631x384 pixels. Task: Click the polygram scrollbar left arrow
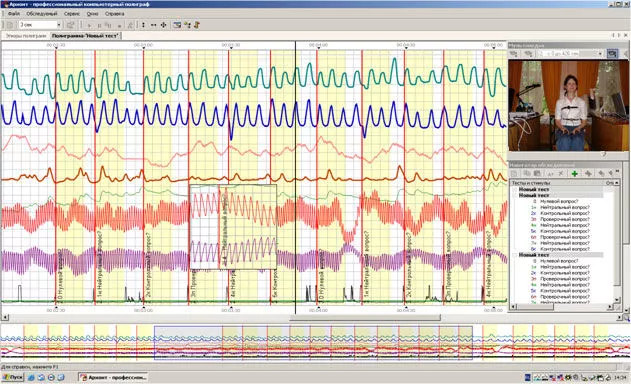tap(5, 318)
